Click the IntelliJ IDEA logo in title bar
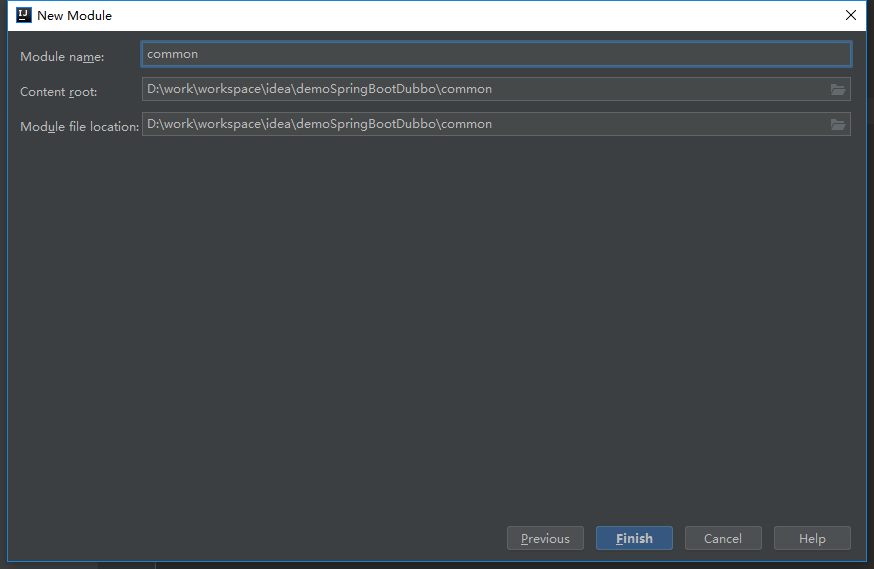This screenshot has width=874, height=569. pyautogui.click(x=23, y=15)
